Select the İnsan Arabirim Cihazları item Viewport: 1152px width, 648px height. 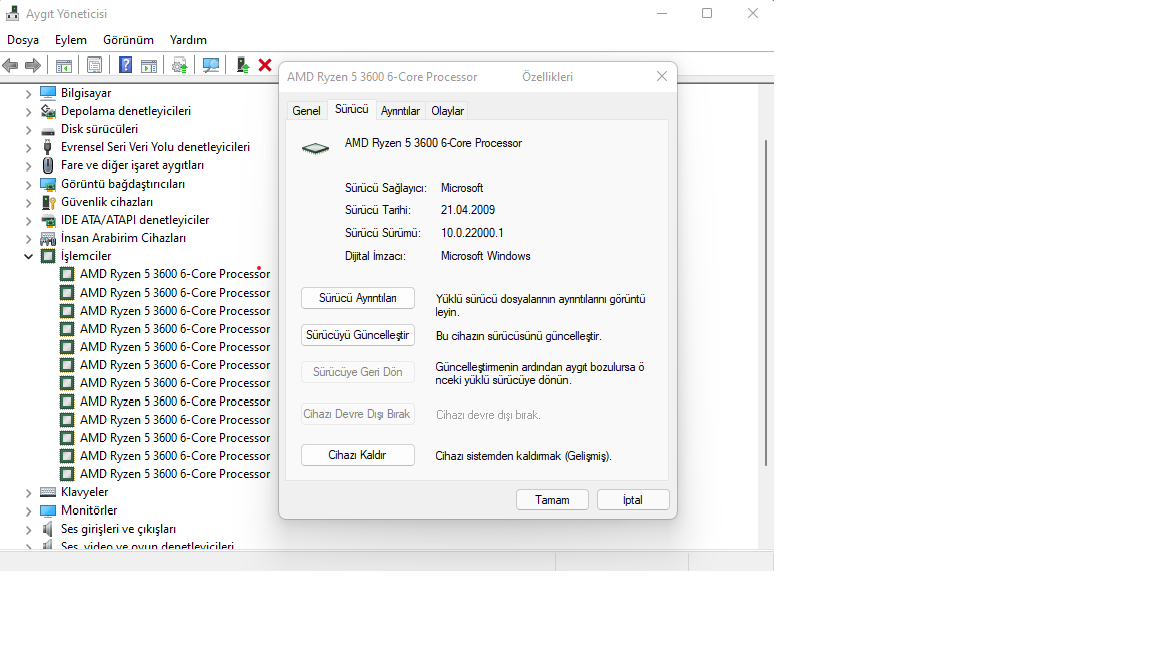[x=123, y=238]
